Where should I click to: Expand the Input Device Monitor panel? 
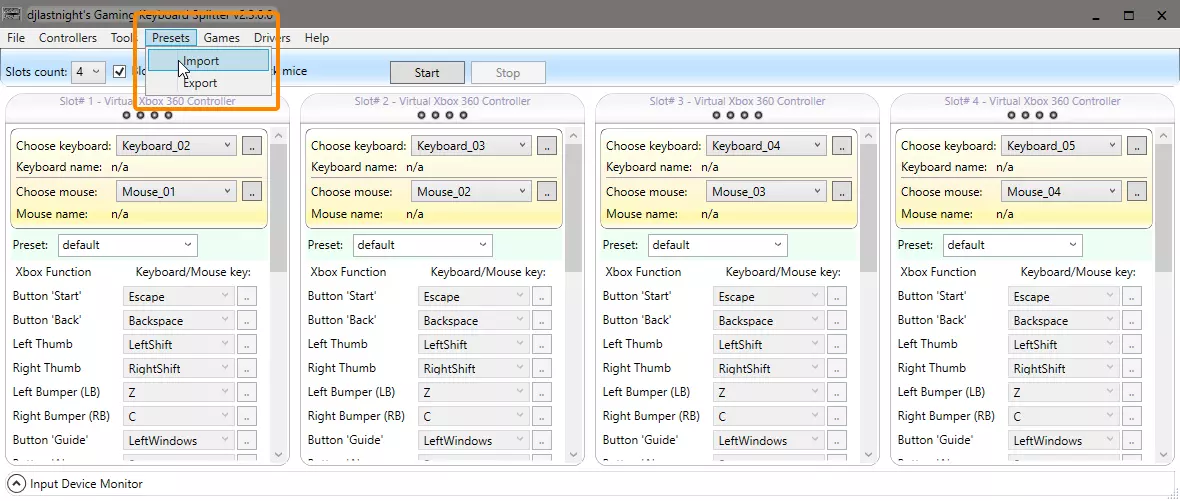click(x=16, y=484)
